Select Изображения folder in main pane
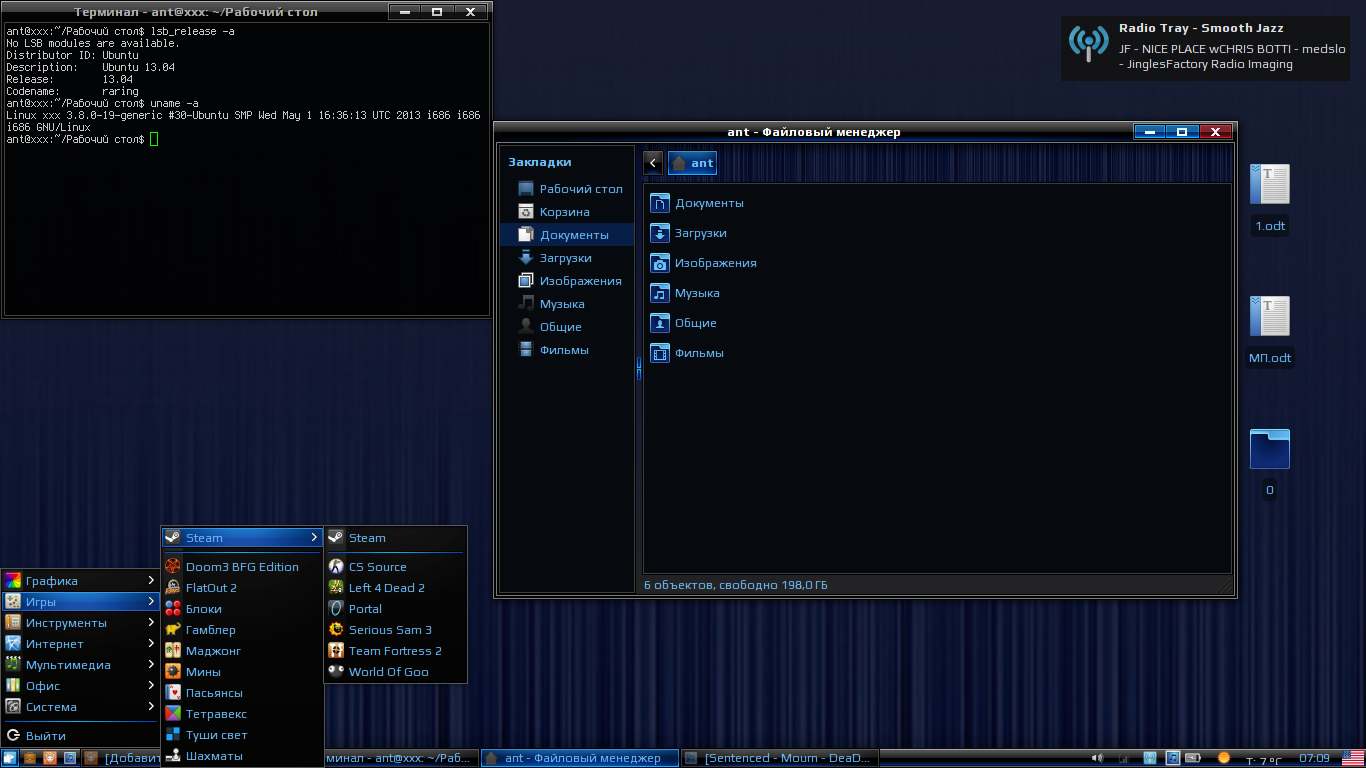 coord(704,263)
